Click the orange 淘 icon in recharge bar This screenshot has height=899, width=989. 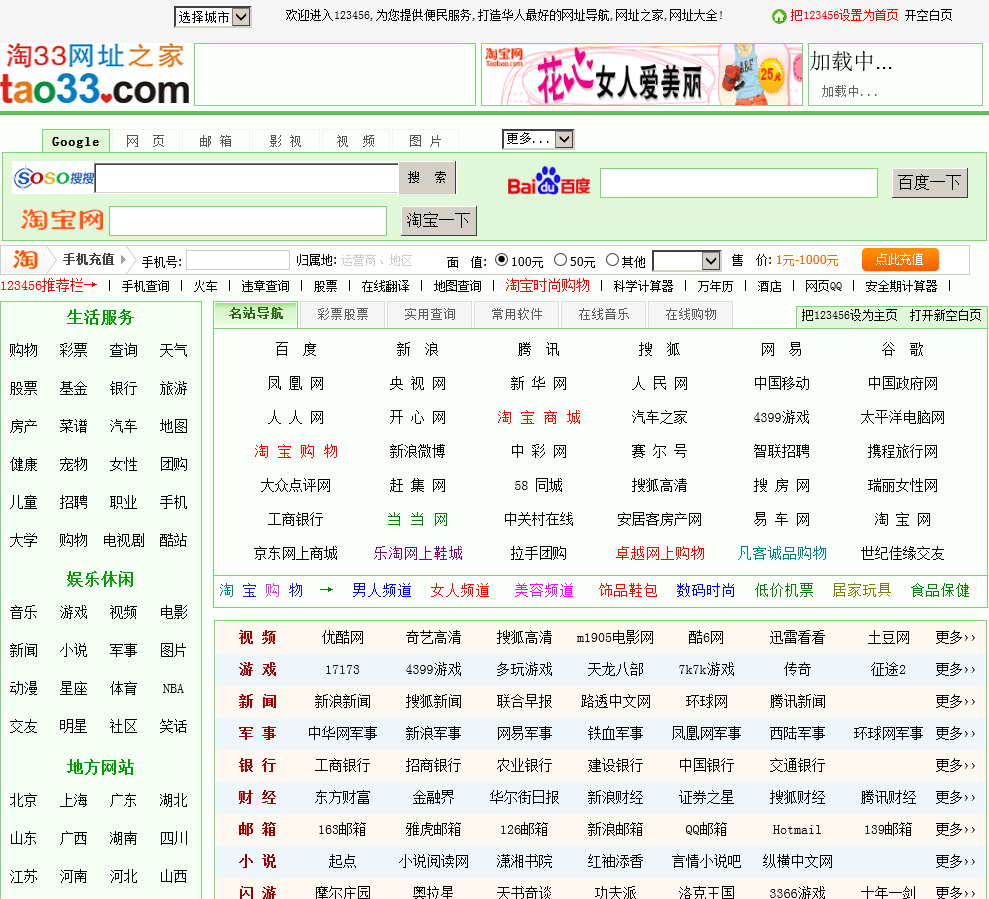tap(25, 260)
